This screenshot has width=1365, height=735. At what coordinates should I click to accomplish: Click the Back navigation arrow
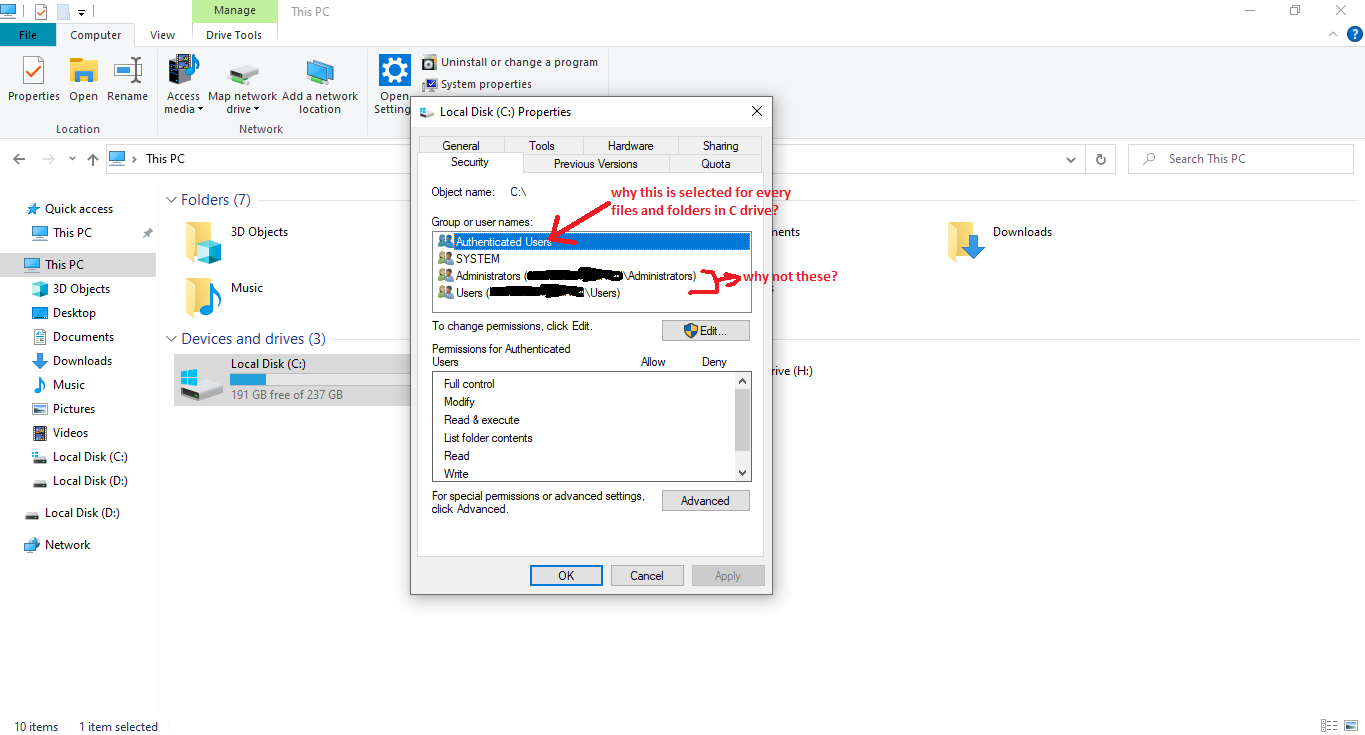19,159
